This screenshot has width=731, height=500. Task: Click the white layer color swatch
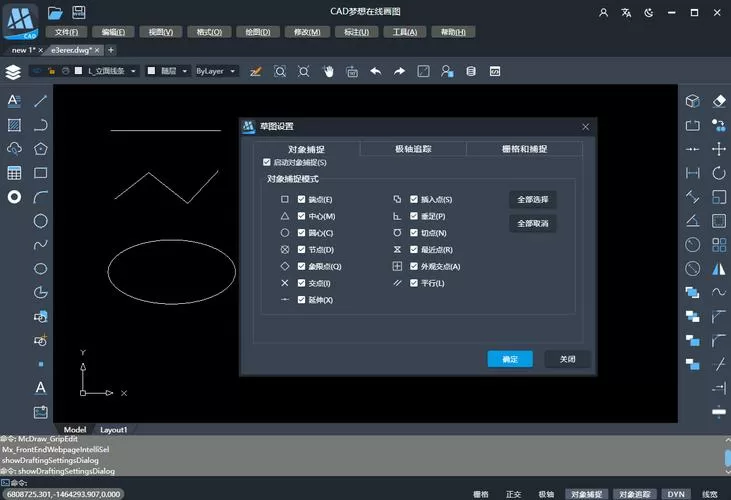(x=78, y=71)
